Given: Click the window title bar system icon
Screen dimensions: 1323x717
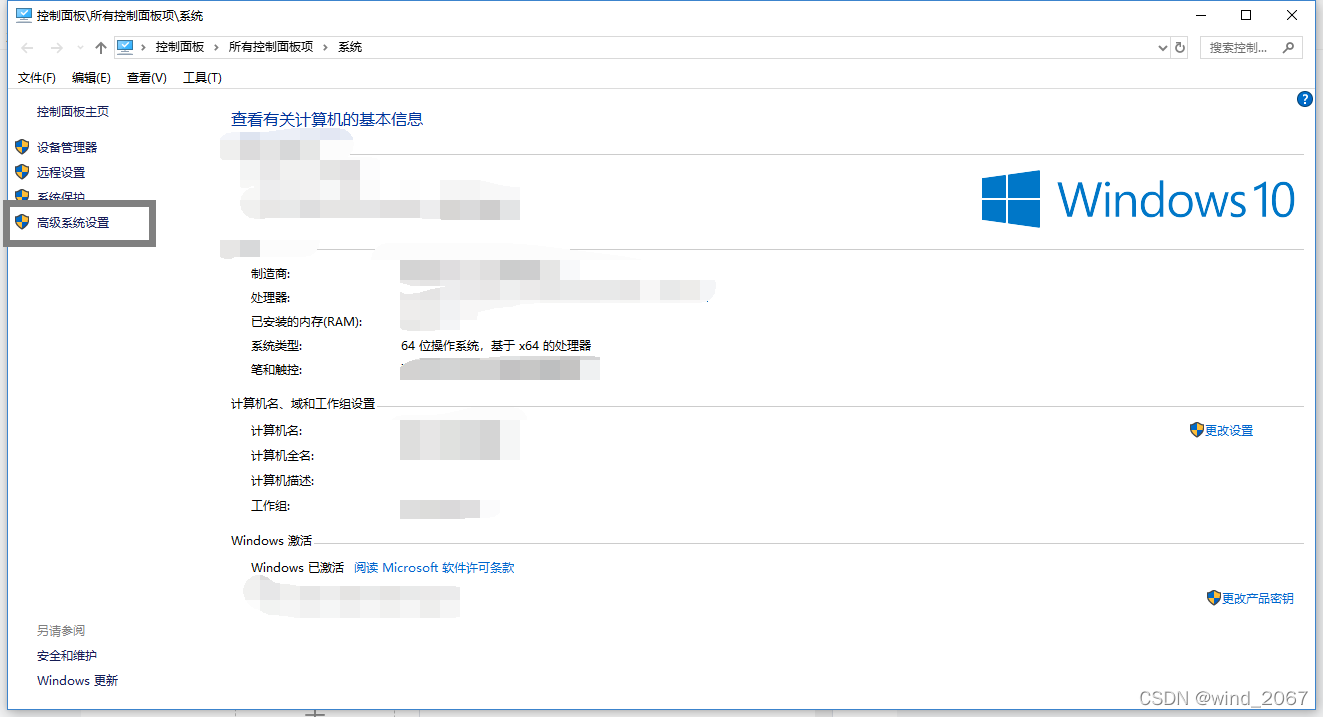Looking at the screenshot, I should (x=24, y=15).
